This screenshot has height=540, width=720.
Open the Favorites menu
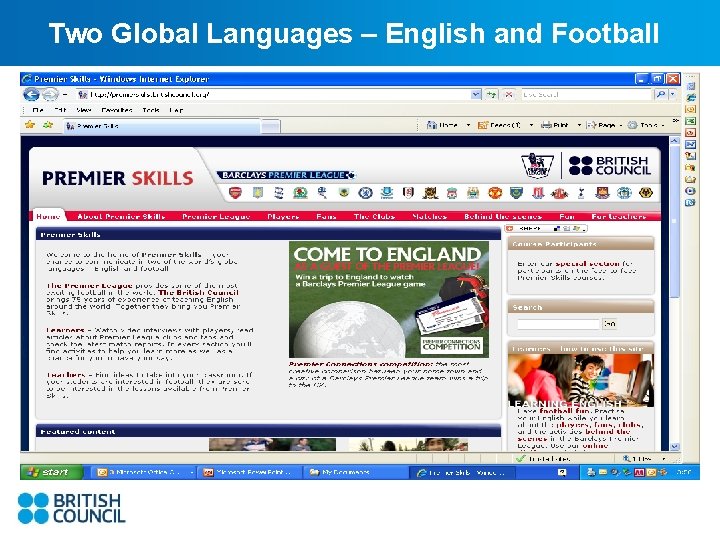pos(117,110)
